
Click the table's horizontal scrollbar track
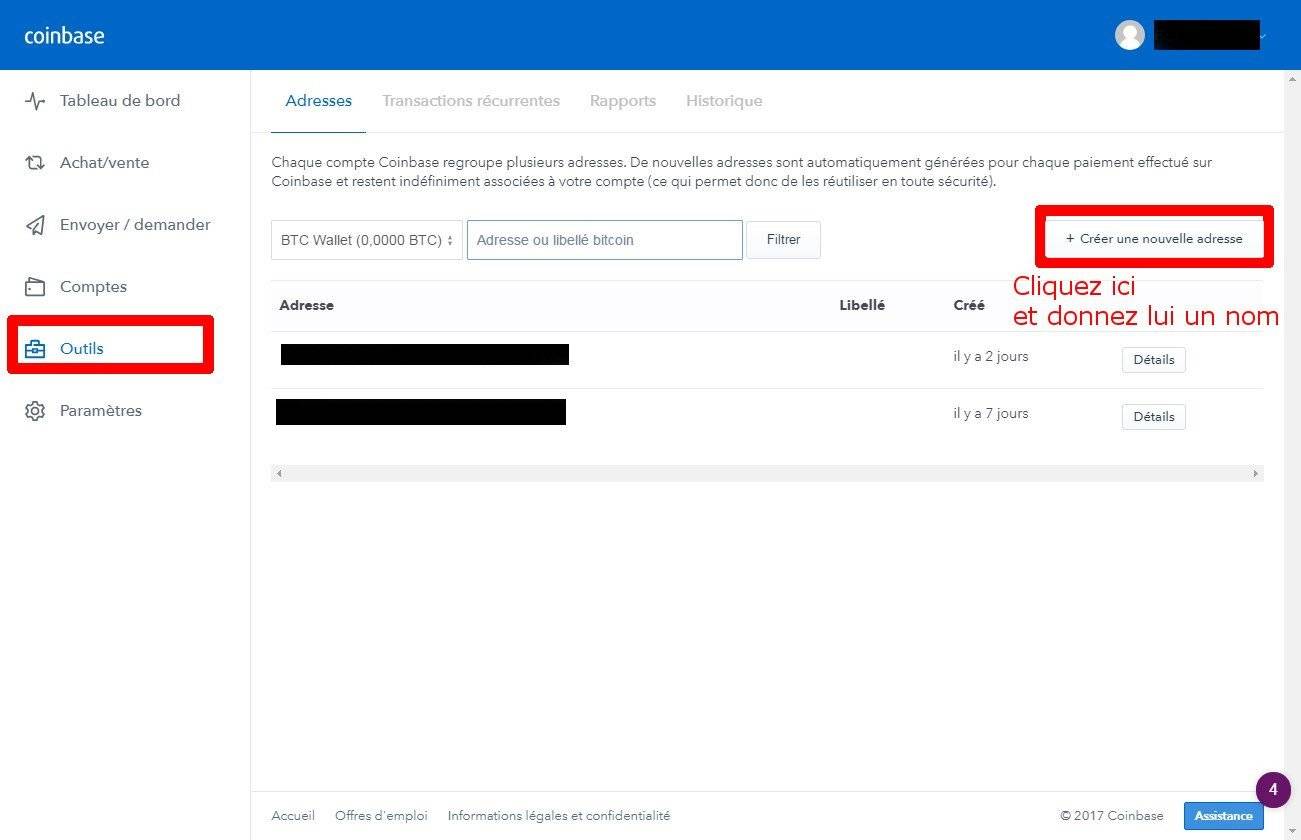[767, 473]
